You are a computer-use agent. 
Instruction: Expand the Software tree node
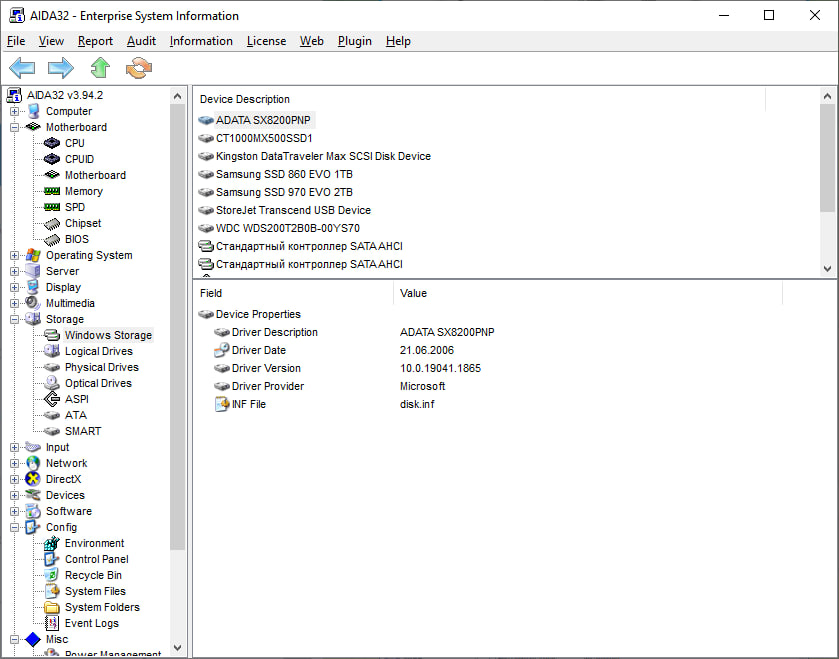(x=14, y=511)
